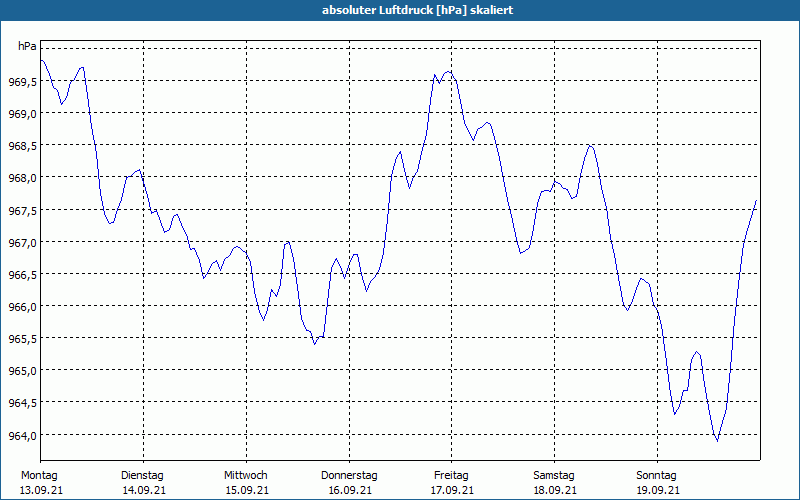This screenshot has height=500, width=800.
Task: Click the 967,0 axis value
Action: point(23,242)
